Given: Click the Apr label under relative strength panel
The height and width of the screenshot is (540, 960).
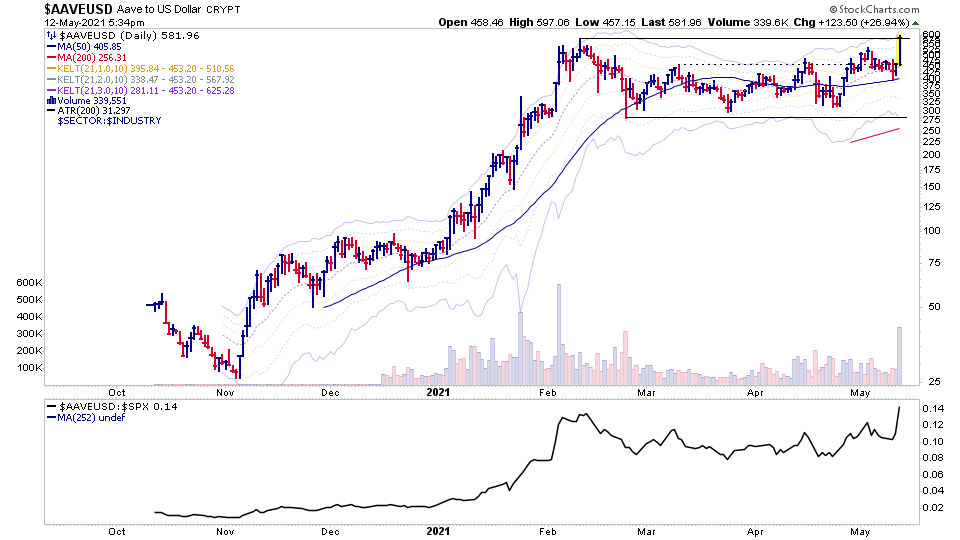Looking at the screenshot, I should 755,531.
